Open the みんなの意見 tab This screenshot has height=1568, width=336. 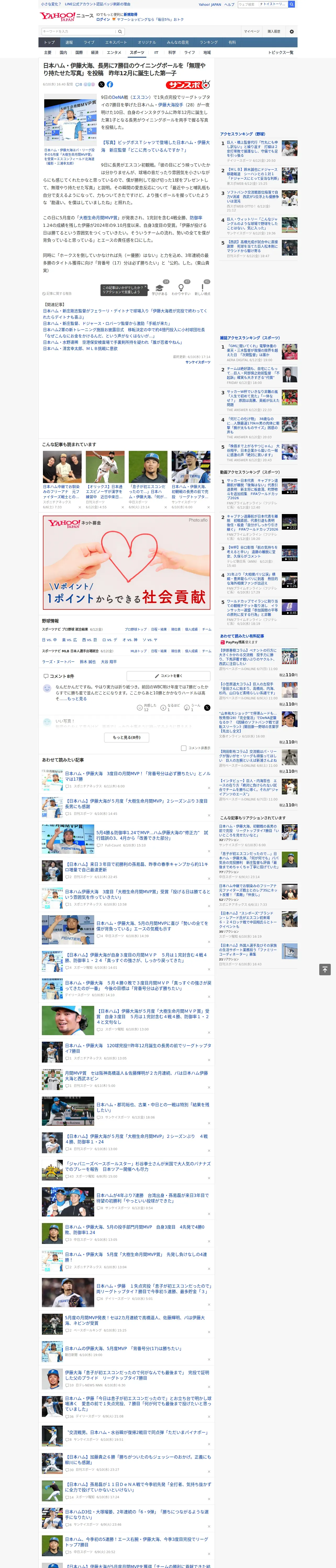177,43
